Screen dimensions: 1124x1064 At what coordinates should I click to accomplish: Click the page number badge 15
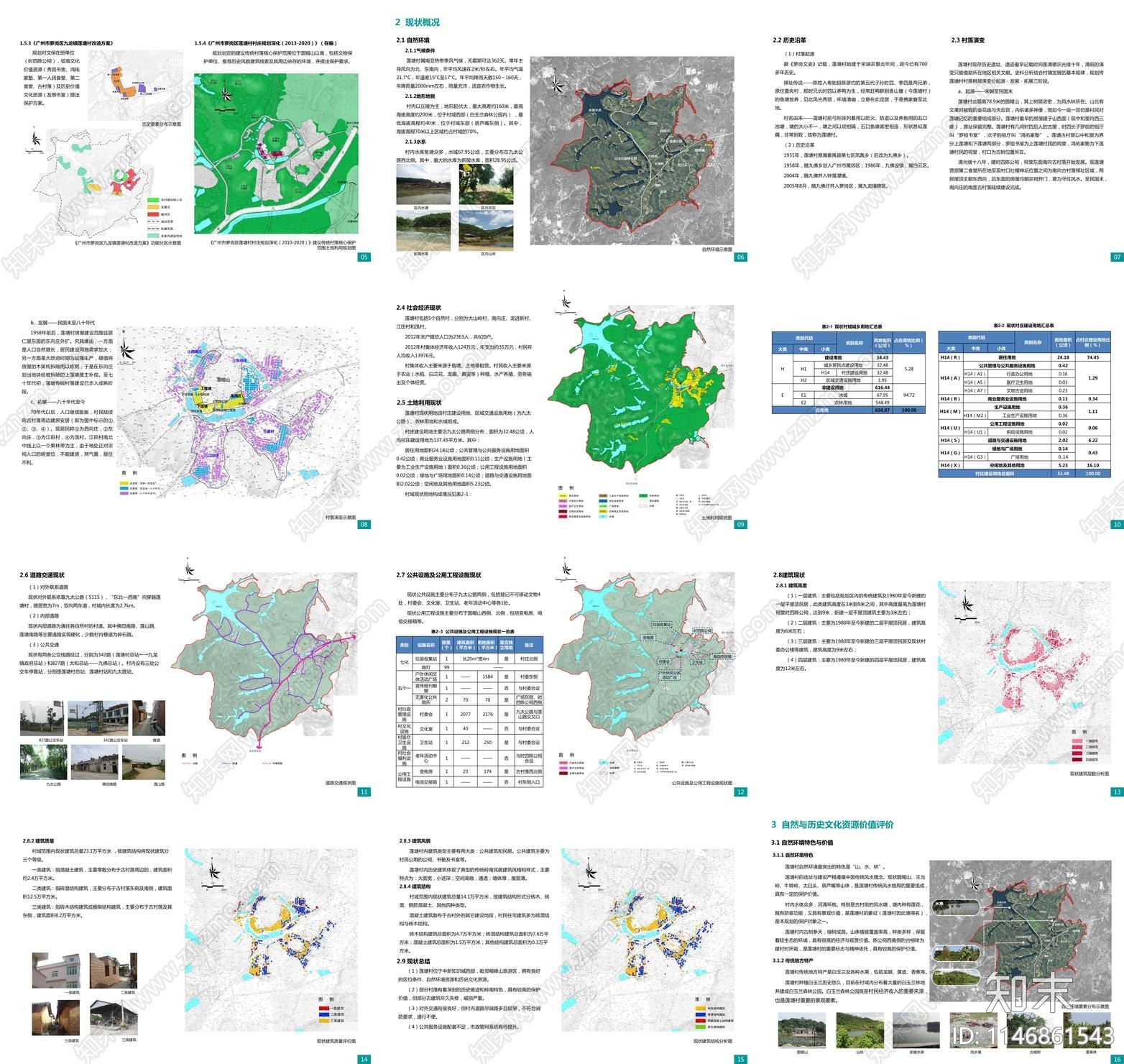(740, 1059)
